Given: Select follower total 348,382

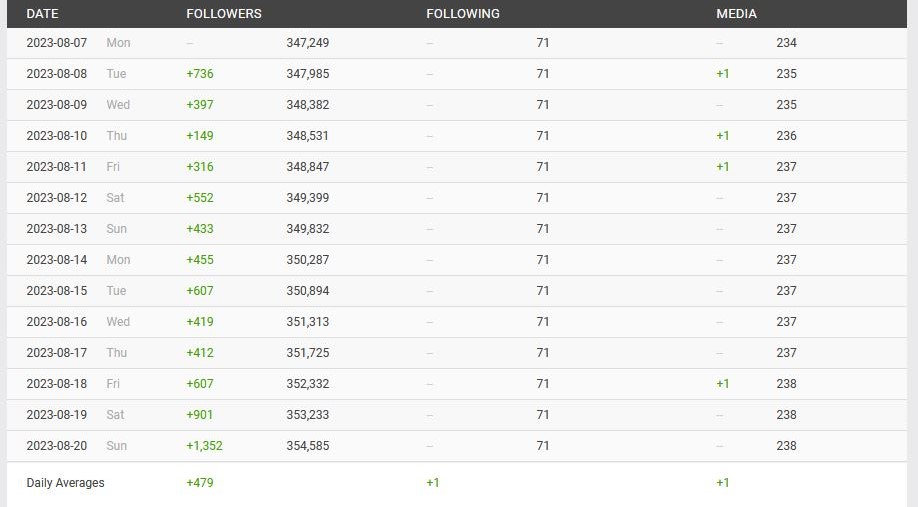Looking at the screenshot, I should tap(307, 105).
